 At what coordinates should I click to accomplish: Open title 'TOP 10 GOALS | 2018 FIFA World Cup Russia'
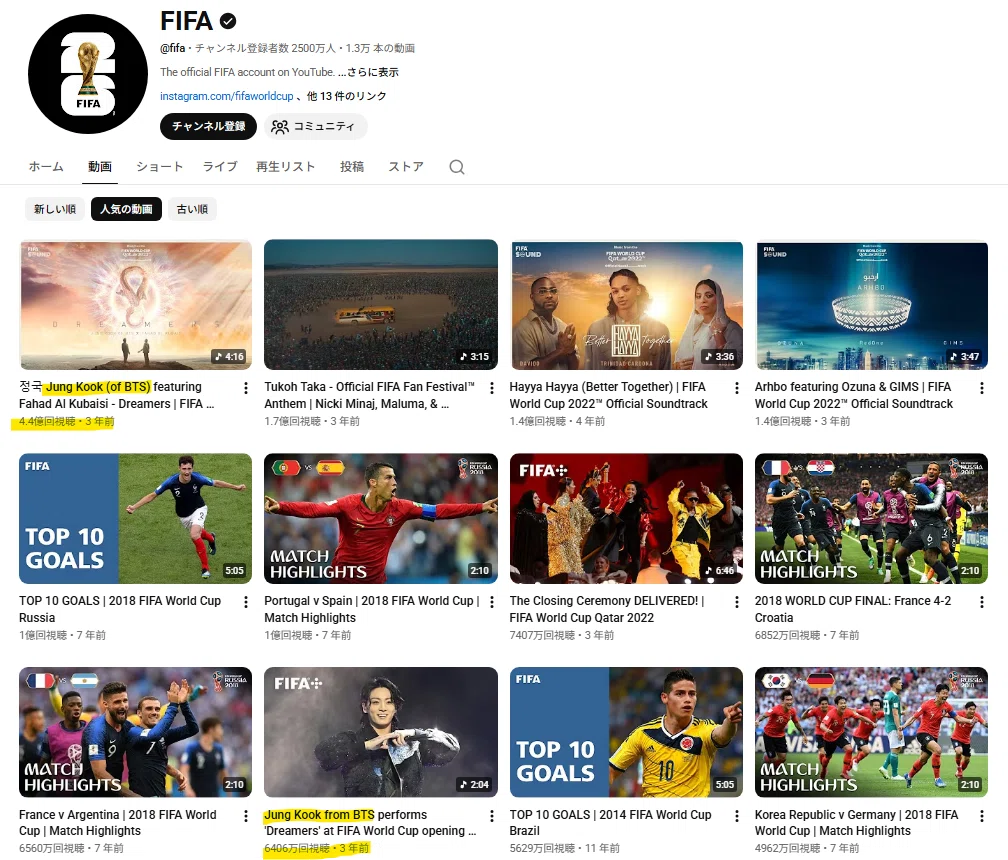[x=120, y=609]
